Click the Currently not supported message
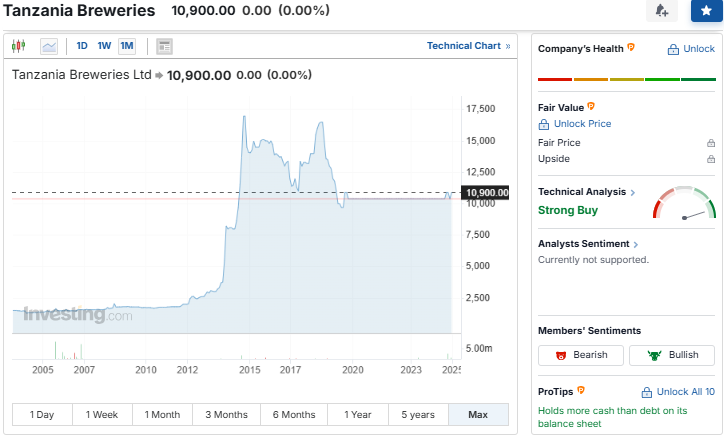This screenshot has height=438, width=724. (x=593, y=260)
